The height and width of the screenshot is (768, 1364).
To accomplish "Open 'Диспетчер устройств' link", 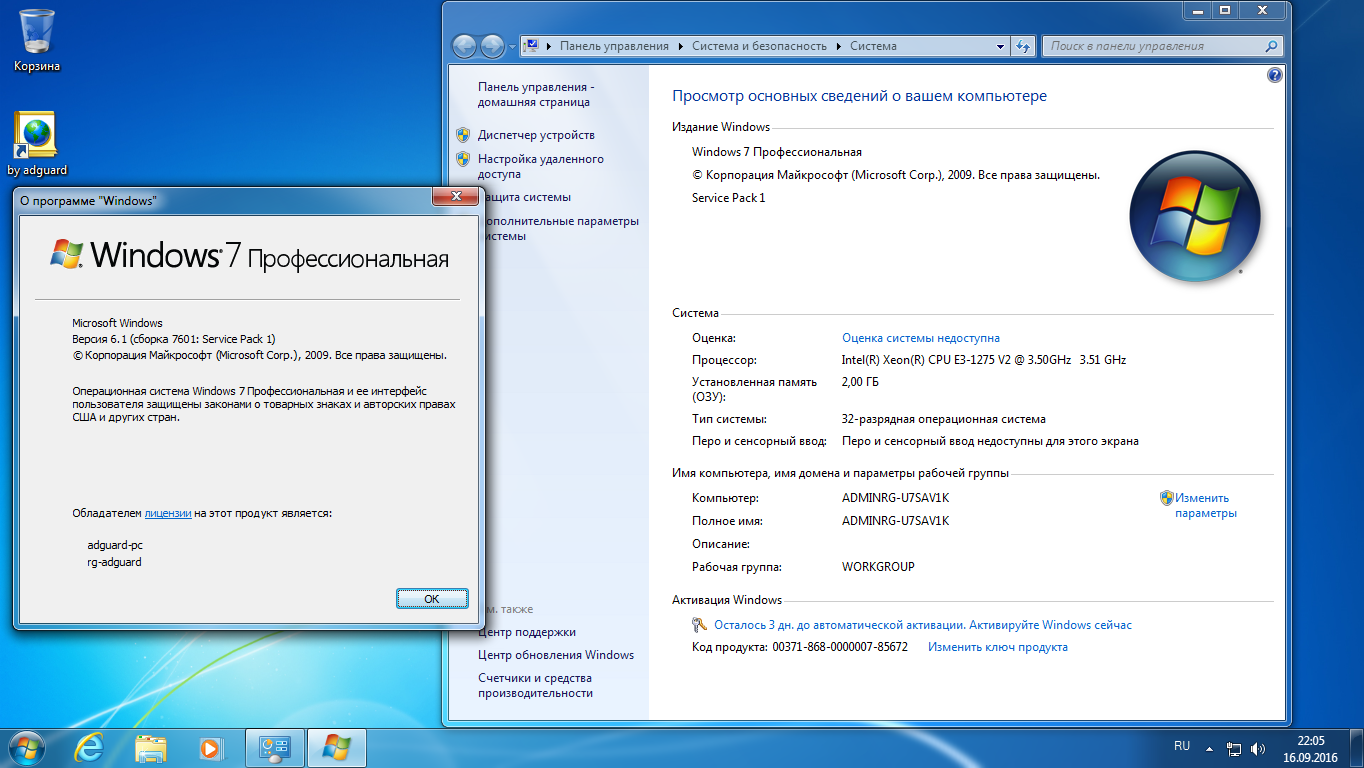I will coord(536,135).
